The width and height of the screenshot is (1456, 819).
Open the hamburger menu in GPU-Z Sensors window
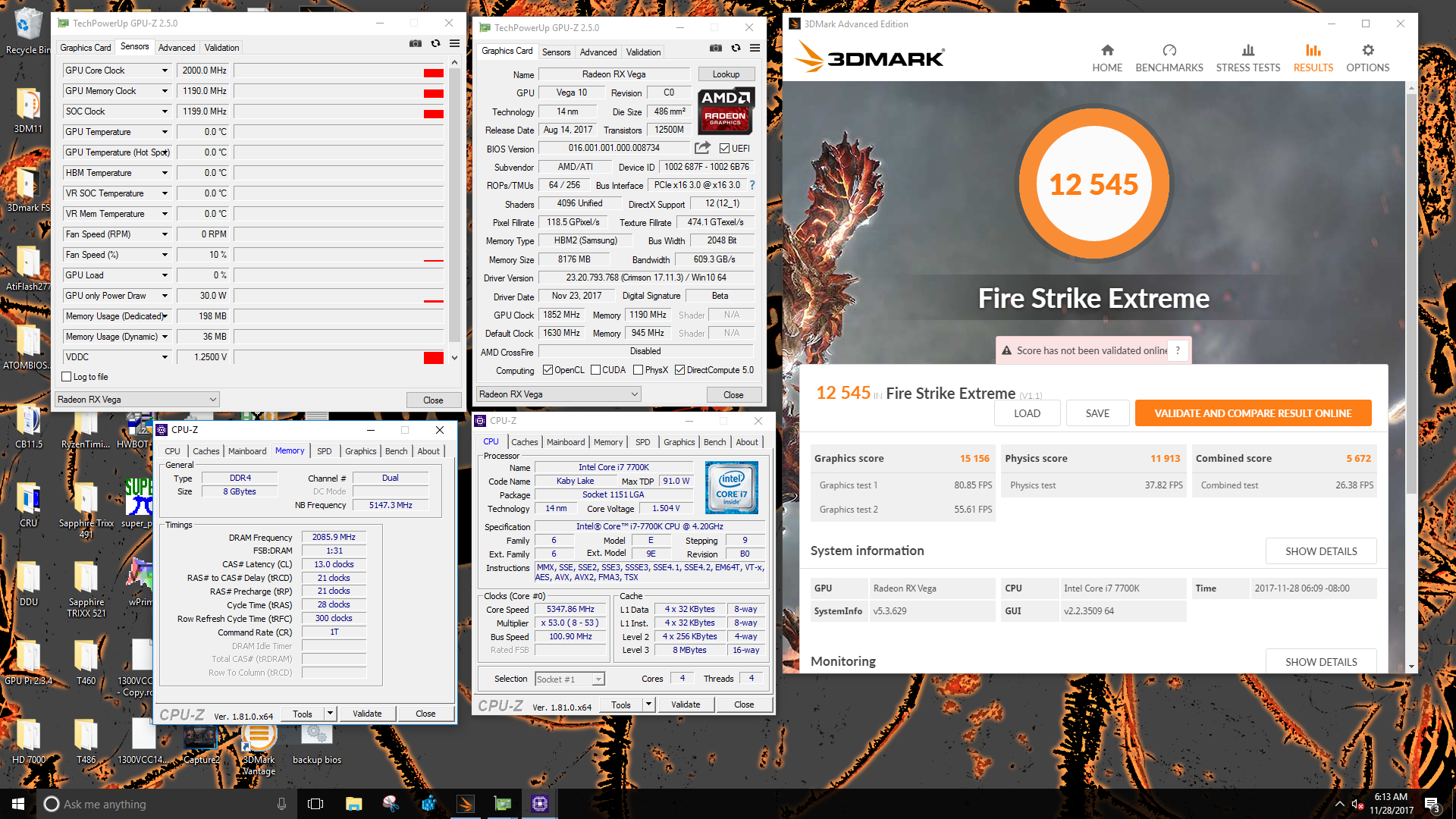tap(454, 43)
